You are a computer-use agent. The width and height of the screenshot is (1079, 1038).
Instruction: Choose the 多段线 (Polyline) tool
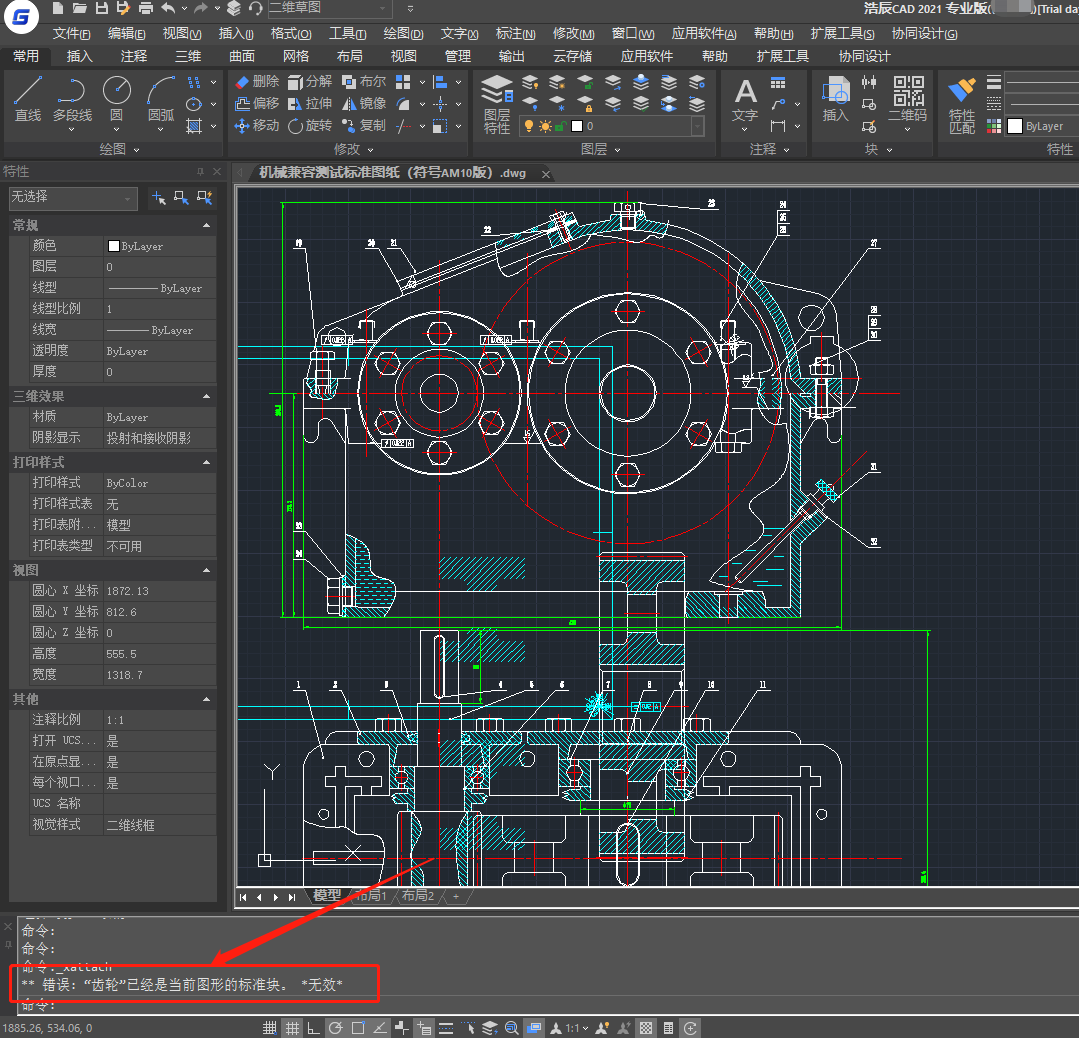tap(72, 99)
